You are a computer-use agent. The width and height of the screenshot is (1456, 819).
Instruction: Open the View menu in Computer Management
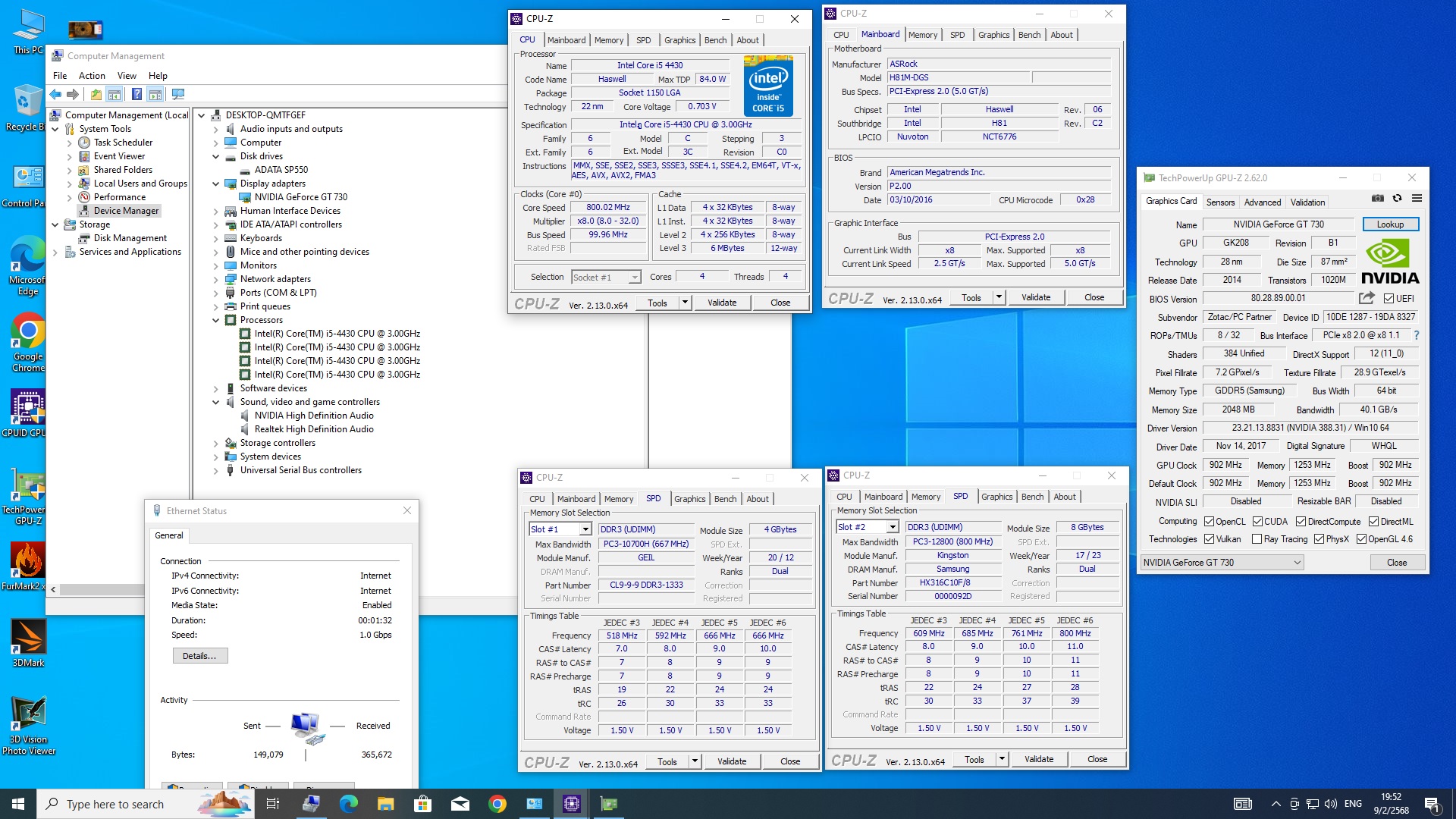pyautogui.click(x=127, y=76)
